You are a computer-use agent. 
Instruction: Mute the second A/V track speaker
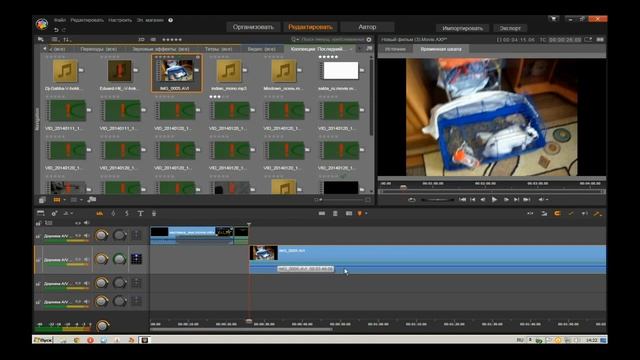point(87,259)
